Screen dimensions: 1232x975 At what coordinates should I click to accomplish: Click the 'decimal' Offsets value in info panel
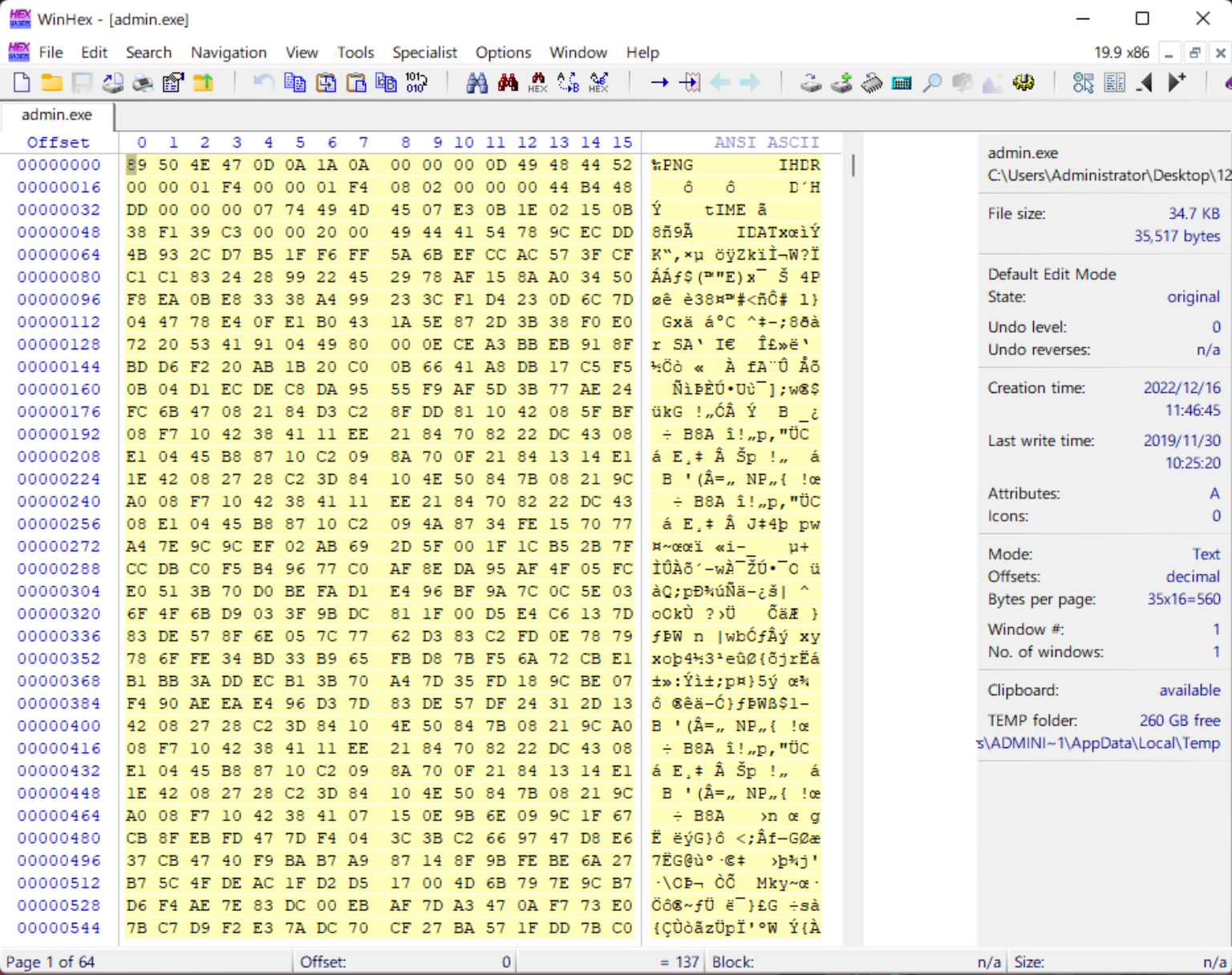tap(1193, 577)
